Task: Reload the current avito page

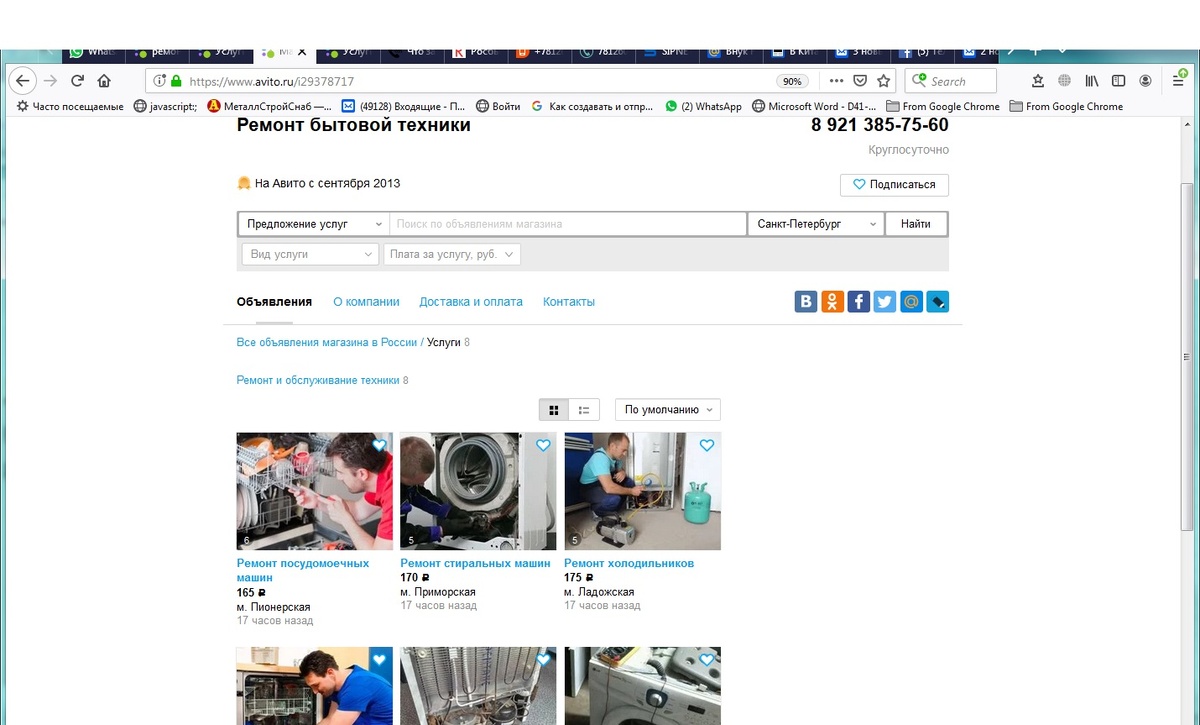Action: click(x=77, y=81)
